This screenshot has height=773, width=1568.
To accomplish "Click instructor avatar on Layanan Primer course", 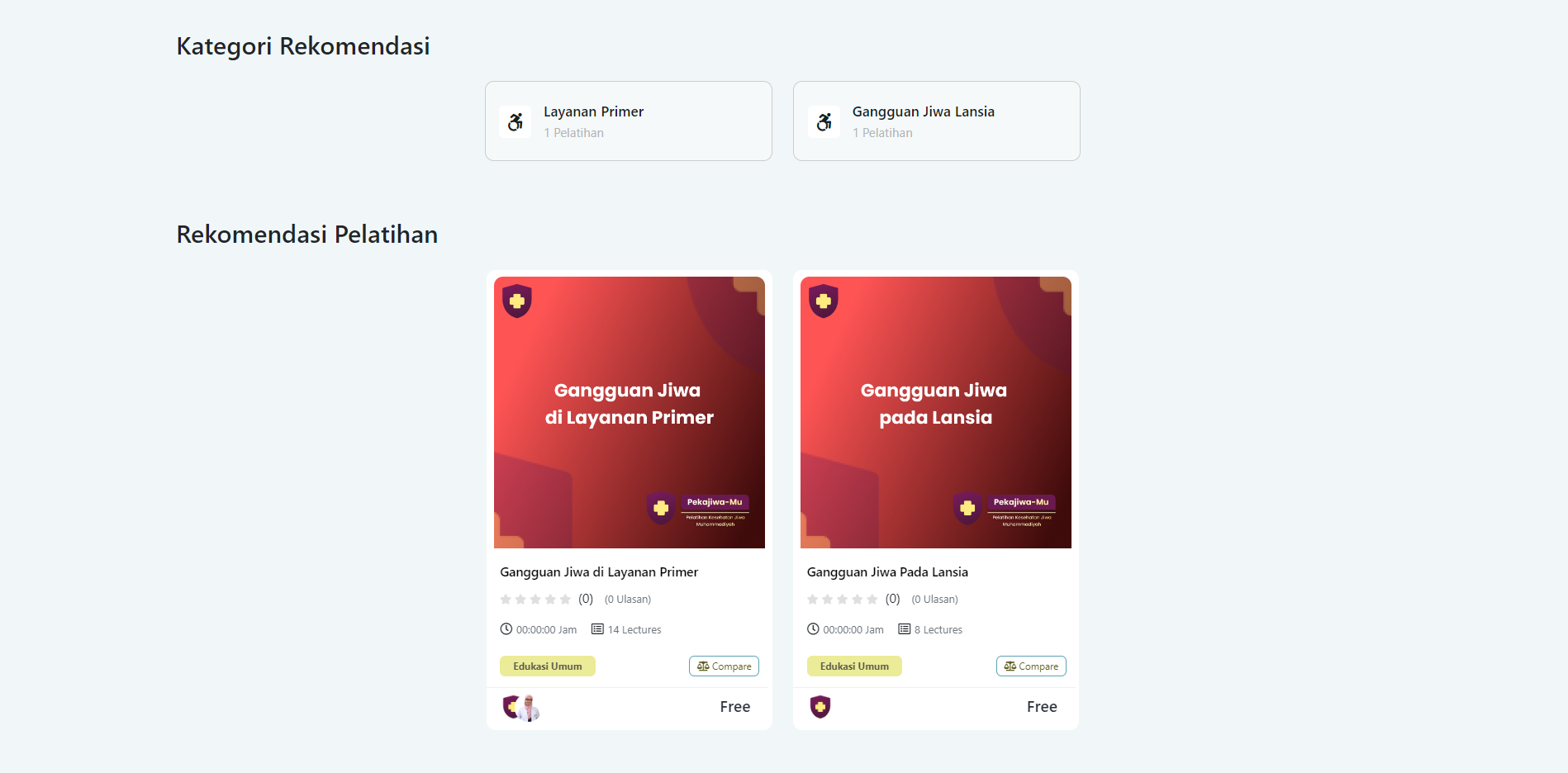I will tap(528, 708).
